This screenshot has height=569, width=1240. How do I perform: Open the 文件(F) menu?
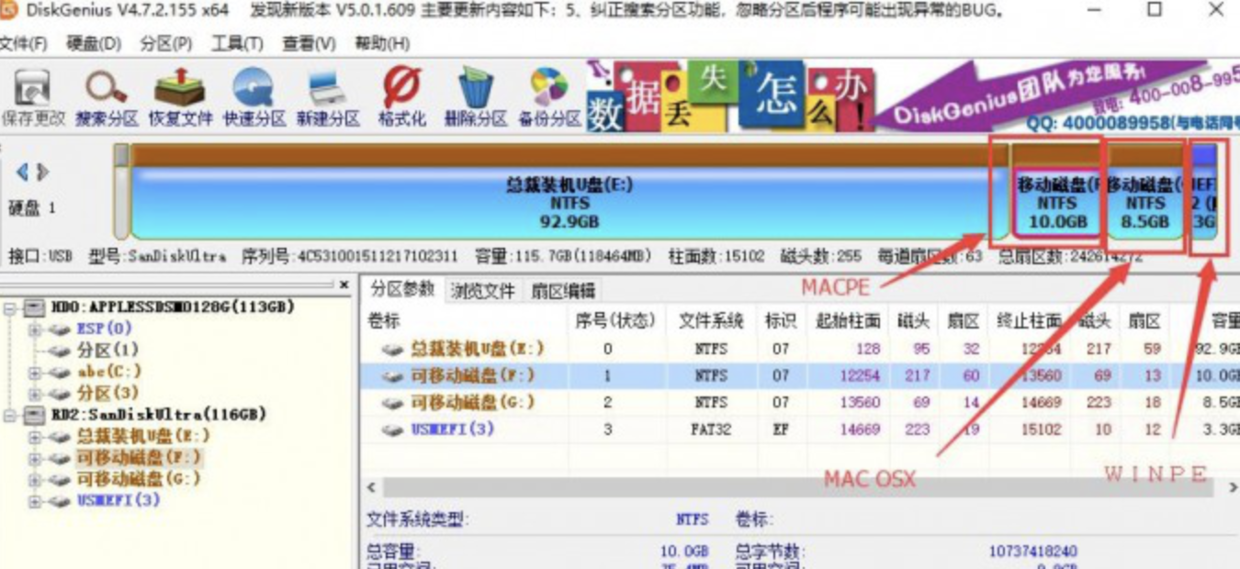(x=24, y=44)
